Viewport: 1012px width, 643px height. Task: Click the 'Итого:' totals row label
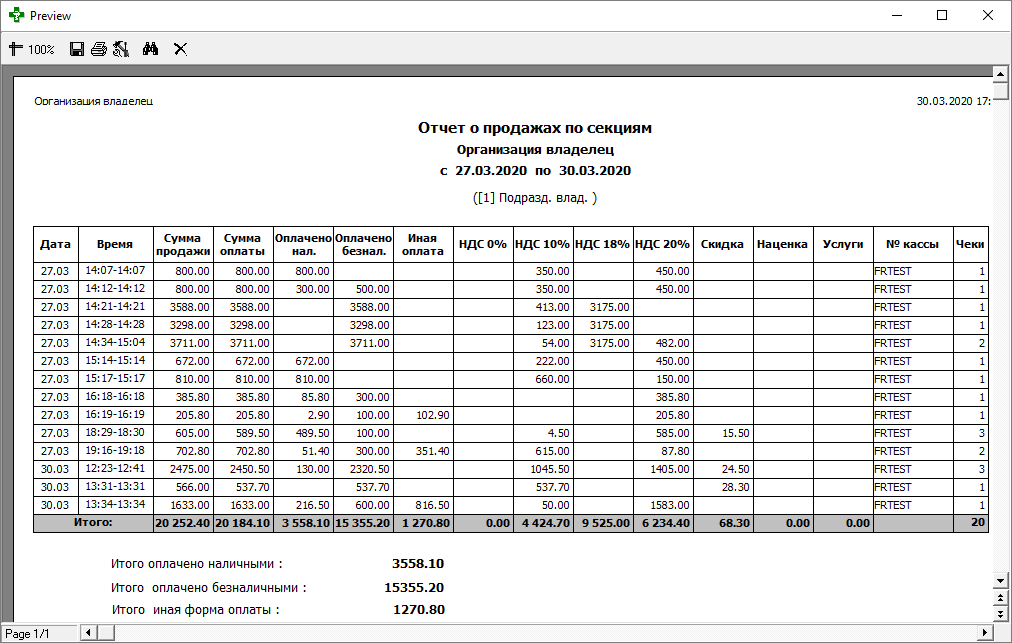pyautogui.click(x=93, y=523)
